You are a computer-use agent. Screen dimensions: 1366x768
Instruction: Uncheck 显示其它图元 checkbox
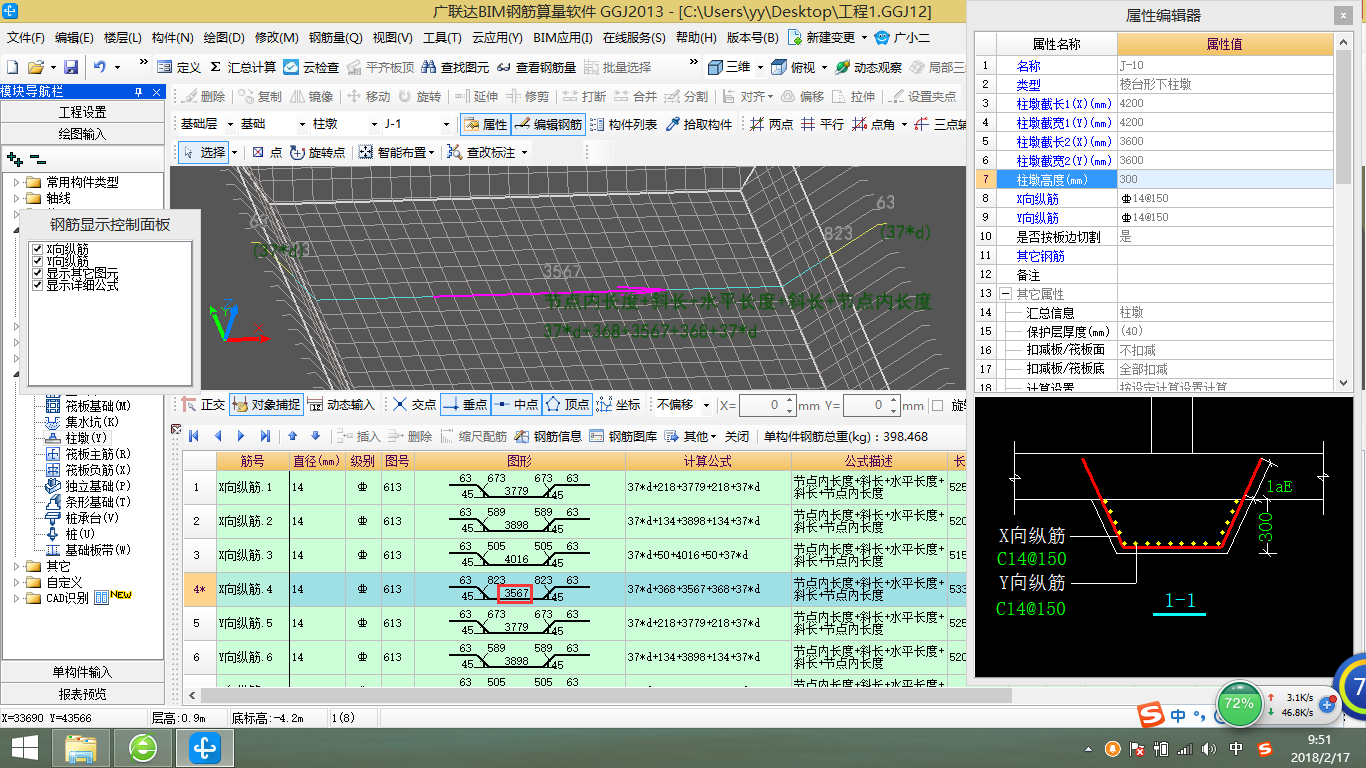tap(38, 273)
